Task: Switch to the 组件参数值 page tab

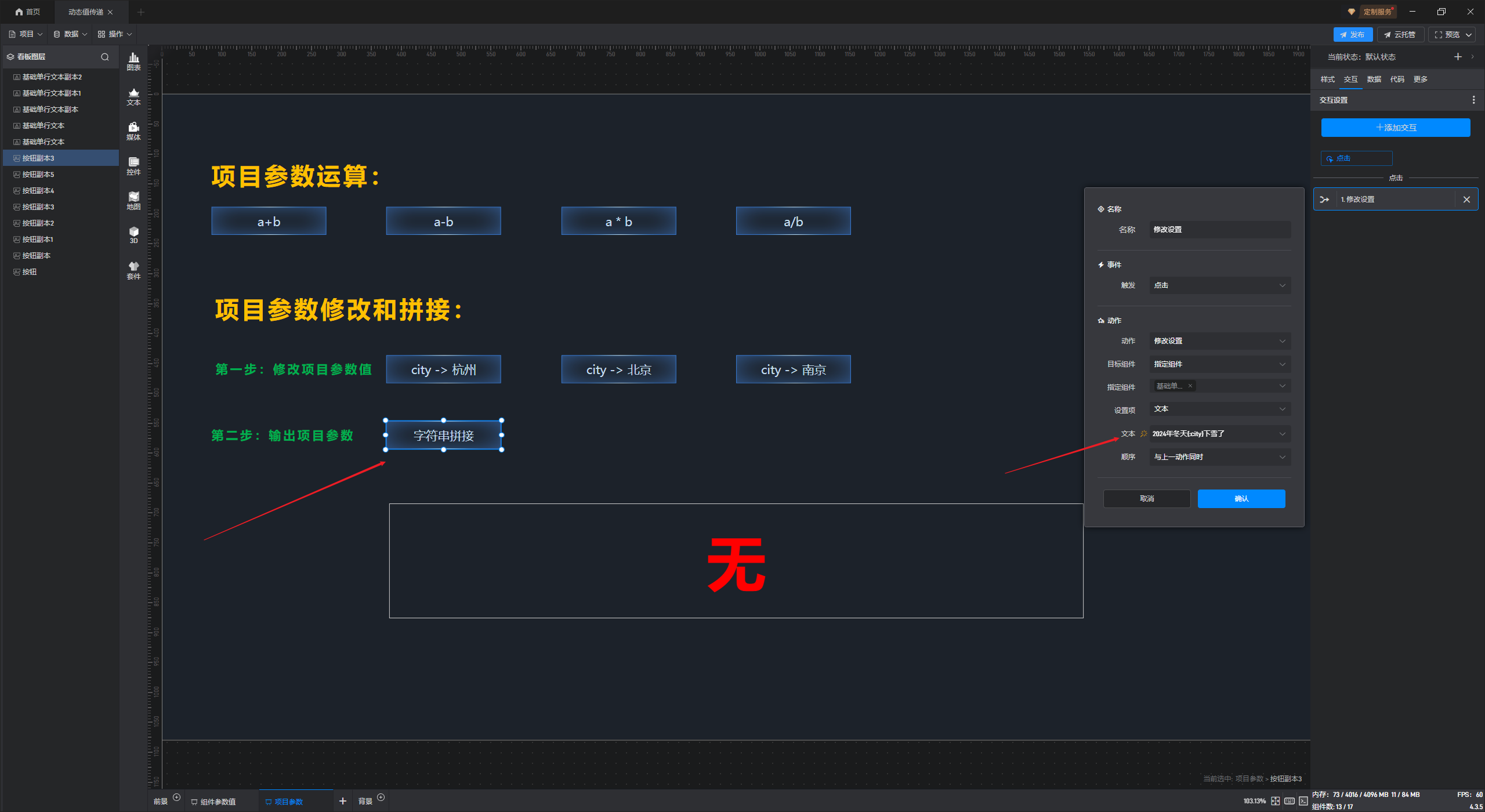Action: click(x=218, y=802)
